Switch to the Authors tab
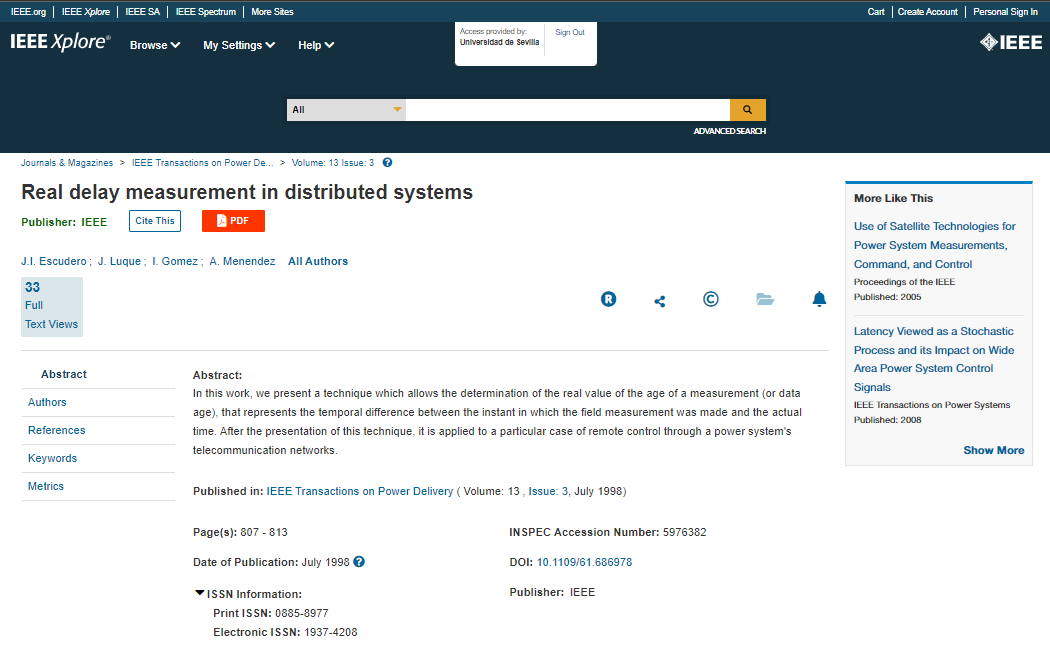 pyautogui.click(x=47, y=402)
